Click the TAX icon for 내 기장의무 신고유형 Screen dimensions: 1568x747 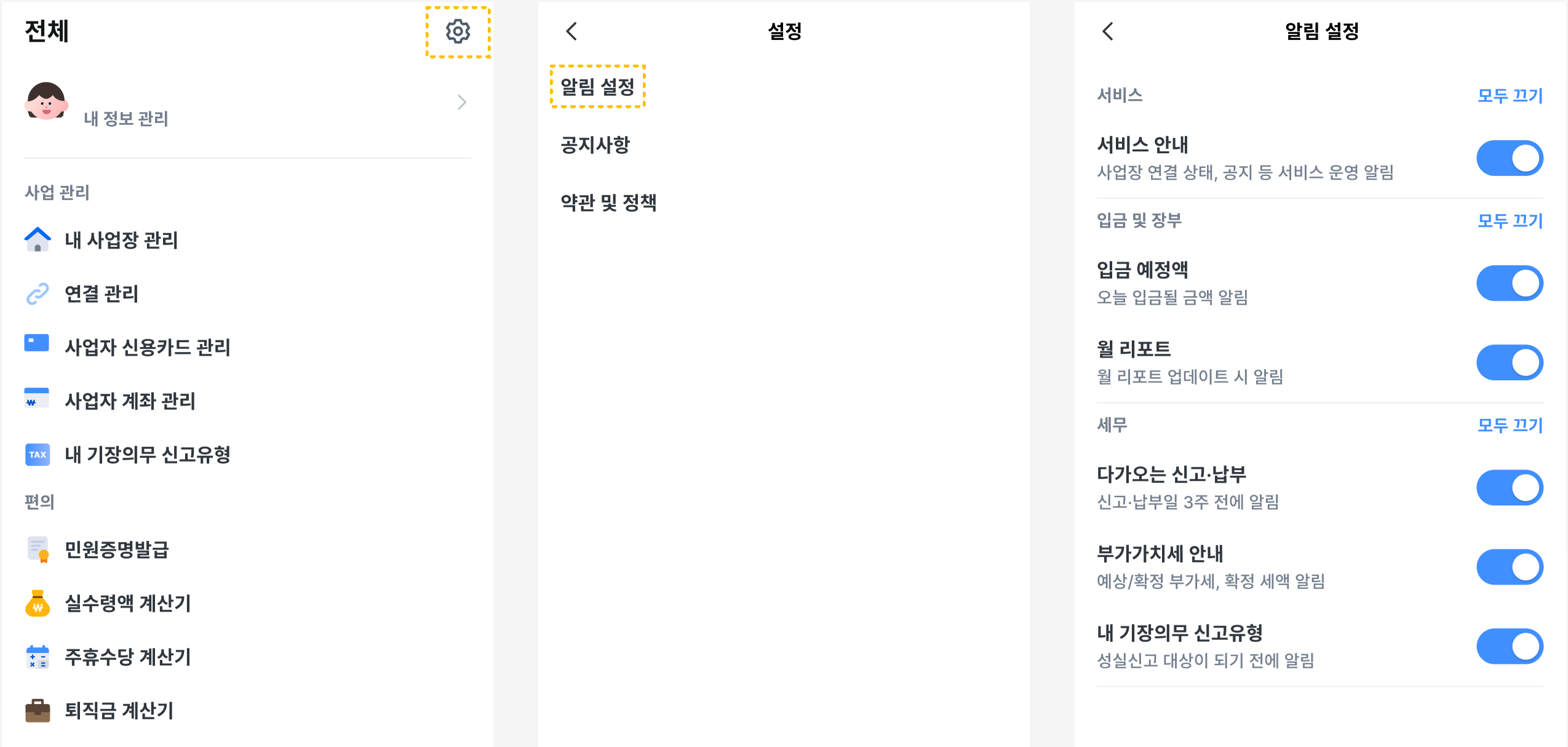(x=38, y=455)
